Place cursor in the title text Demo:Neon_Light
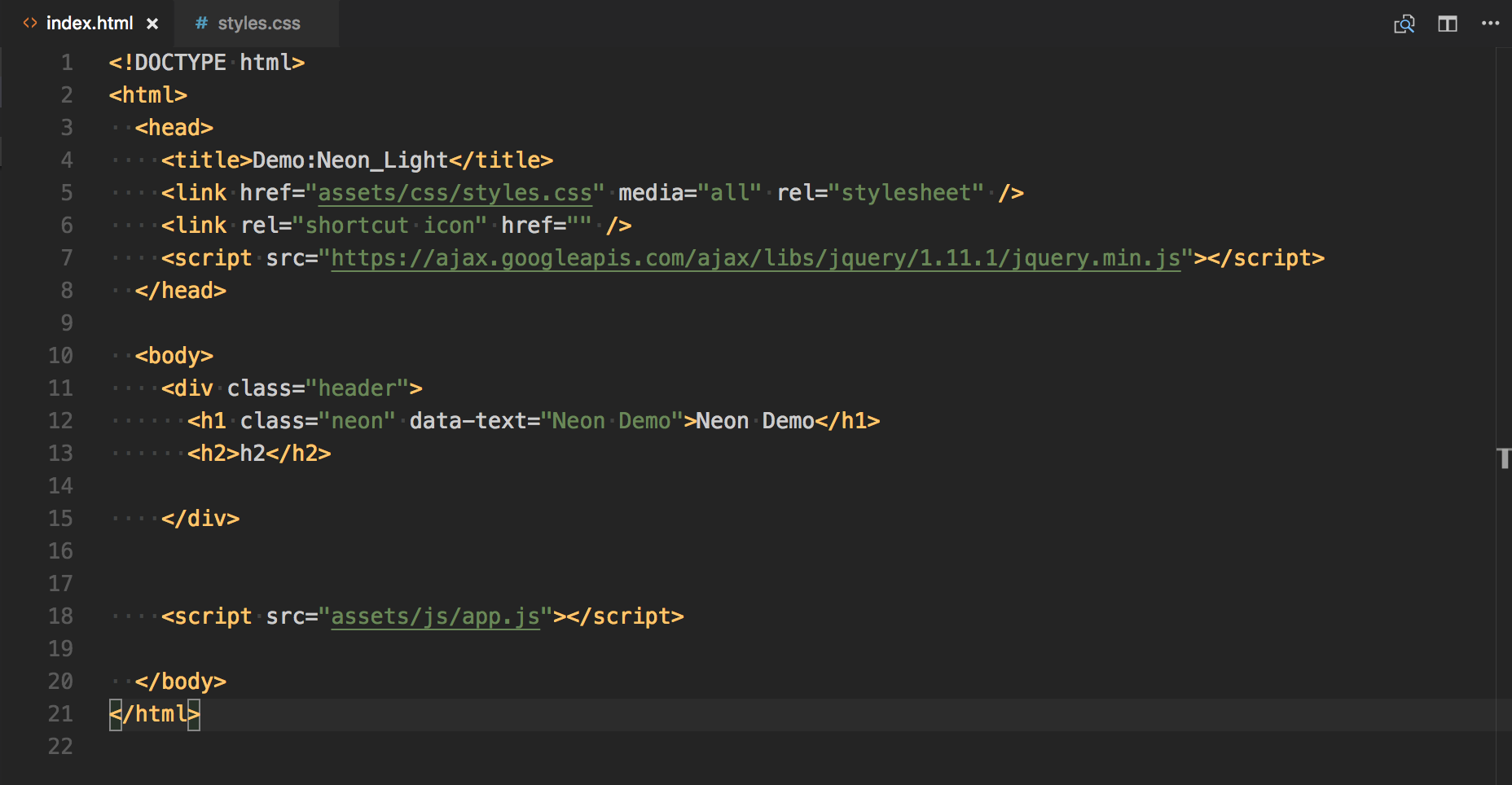Image resolution: width=1512 pixels, height=785 pixels. pos(350,160)
